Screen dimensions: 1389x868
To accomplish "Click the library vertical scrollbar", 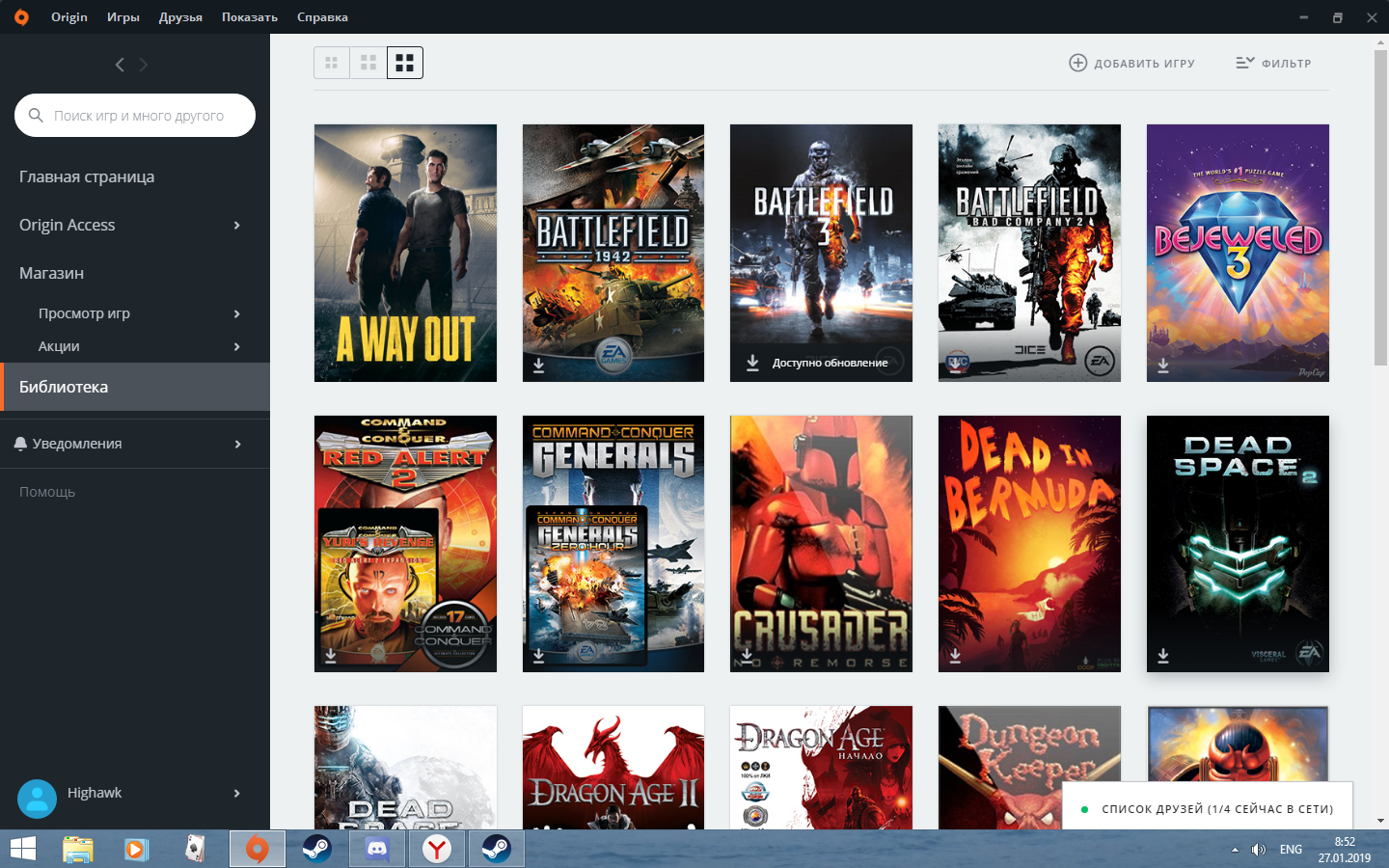I will (1380, 207).
